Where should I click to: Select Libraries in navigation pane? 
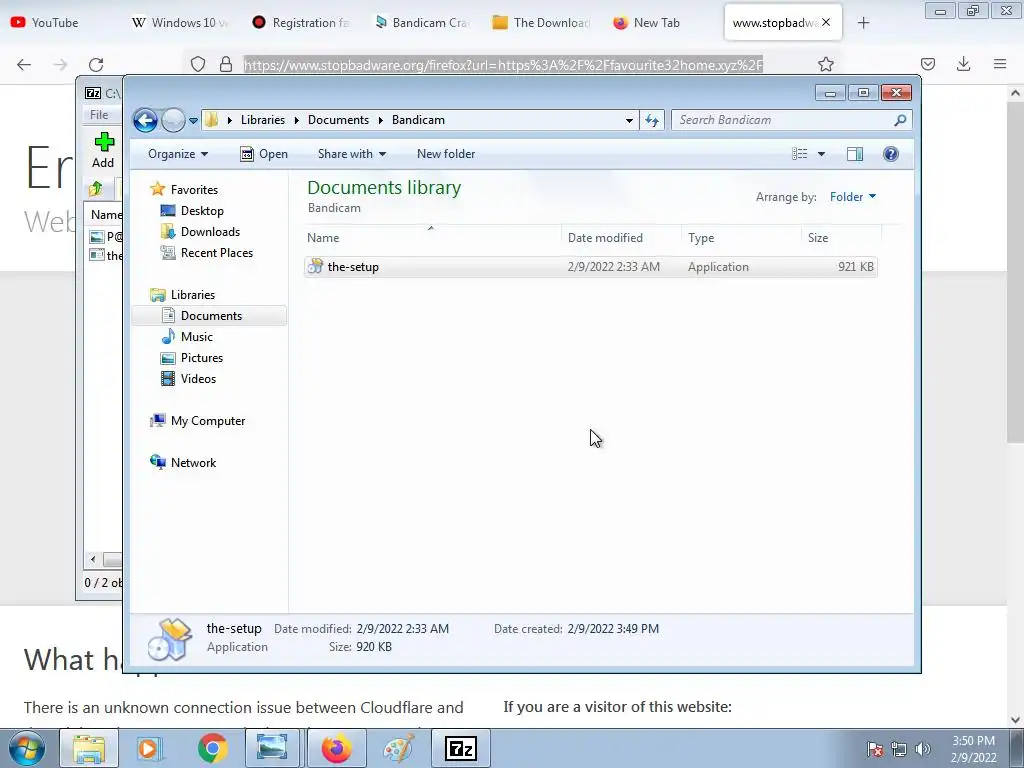pos(193,295)
